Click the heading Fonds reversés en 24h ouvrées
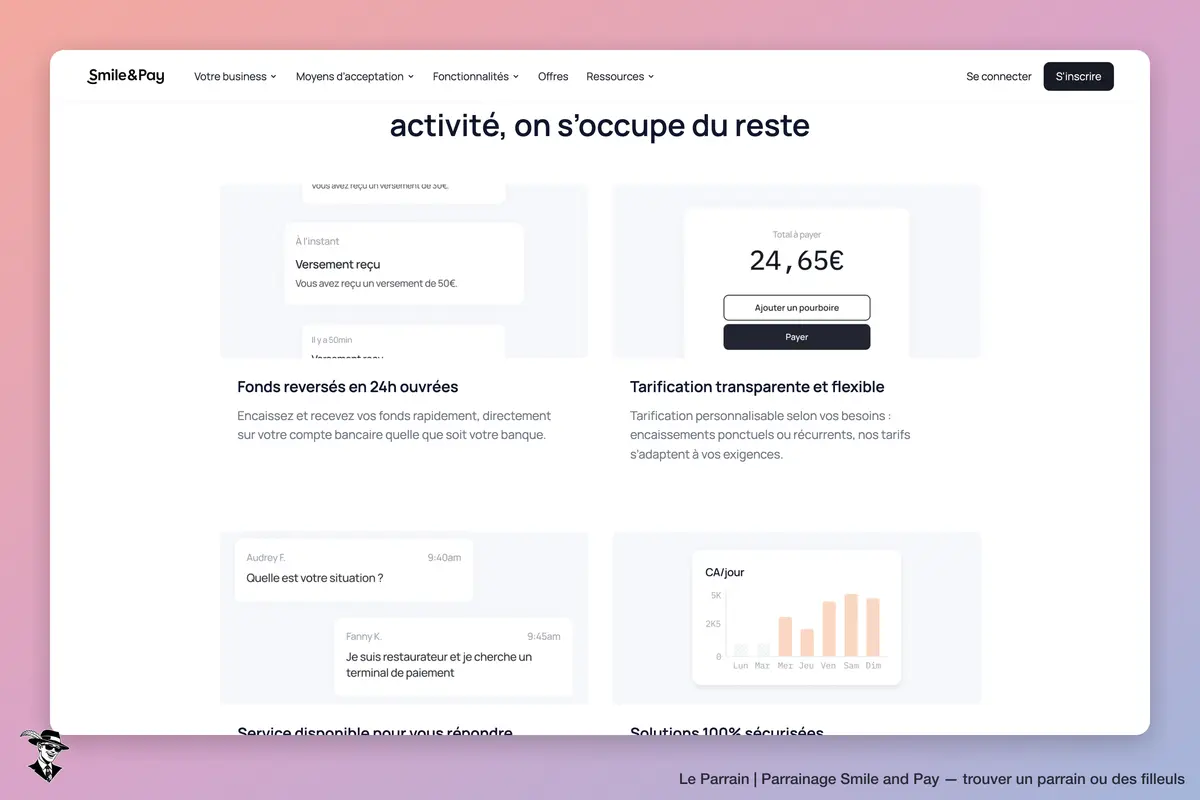The width and height of the screenshot is (1200, 800). [x=348, y=387]
